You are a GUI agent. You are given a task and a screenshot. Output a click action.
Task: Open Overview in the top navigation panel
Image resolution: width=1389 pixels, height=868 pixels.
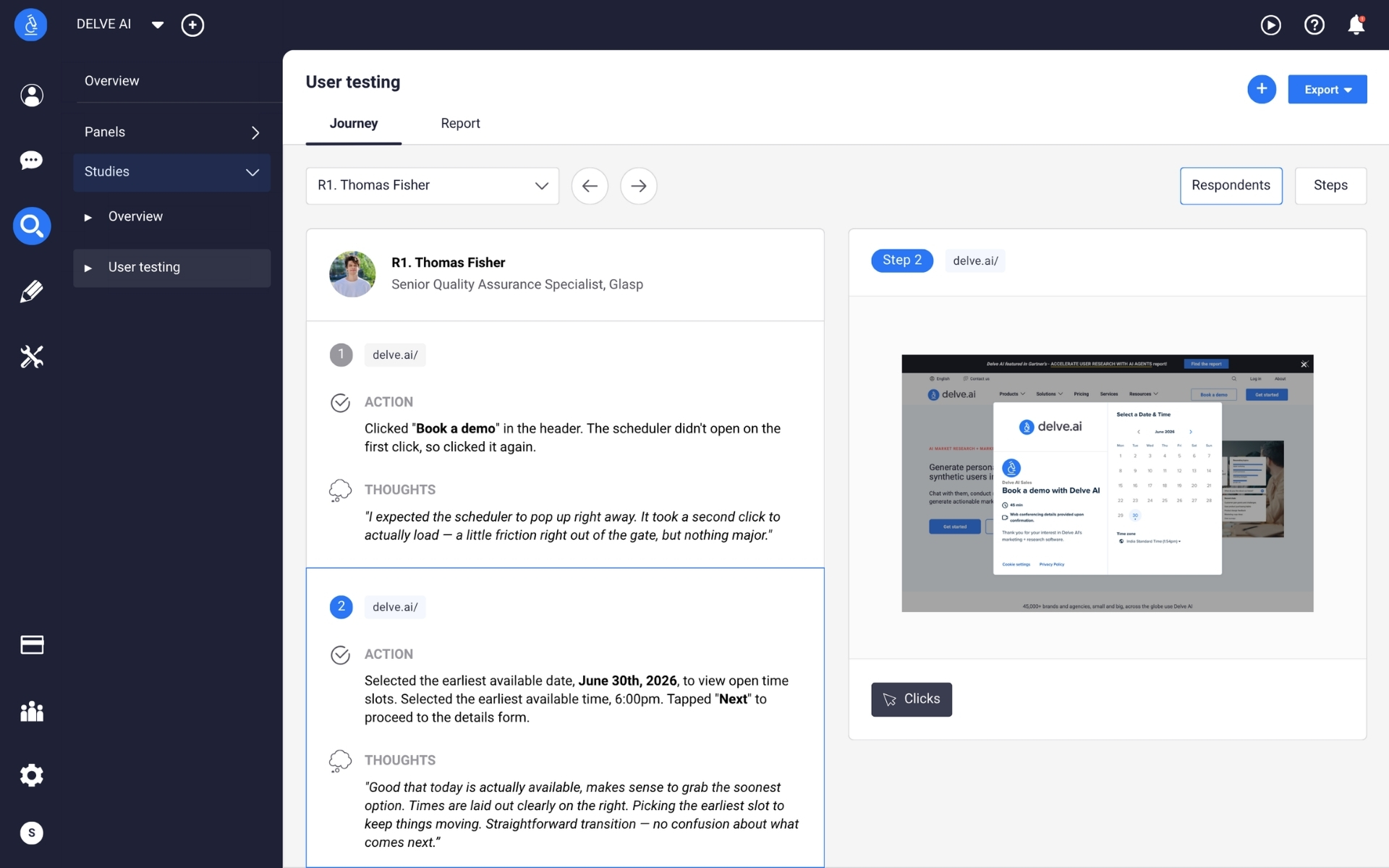pyautogui.click(x=111, y=81)
